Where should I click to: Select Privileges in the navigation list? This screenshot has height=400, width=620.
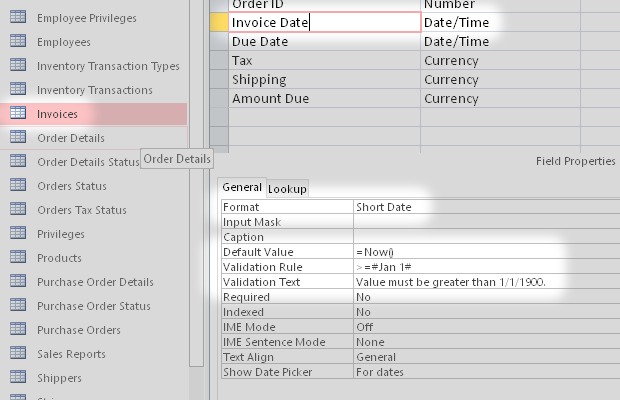(x=60, y=234)
